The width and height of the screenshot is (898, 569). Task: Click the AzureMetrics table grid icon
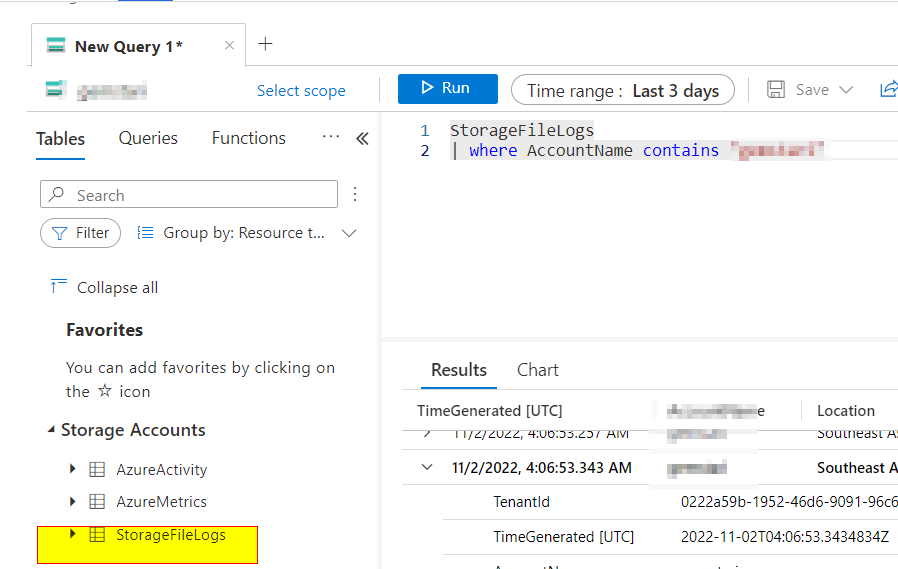pos(97,501)
